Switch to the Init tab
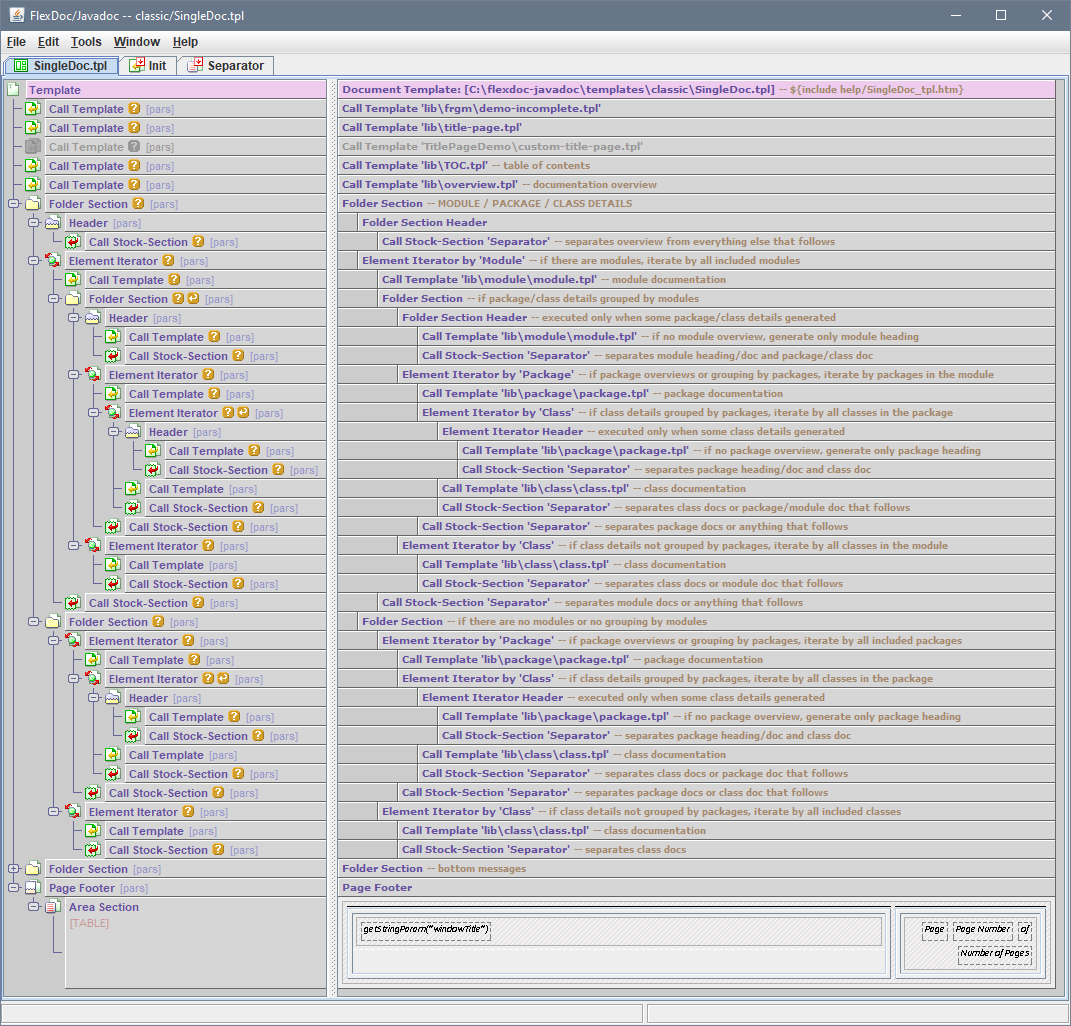This screenshot has width=1071, height=1026. [148, 66]
